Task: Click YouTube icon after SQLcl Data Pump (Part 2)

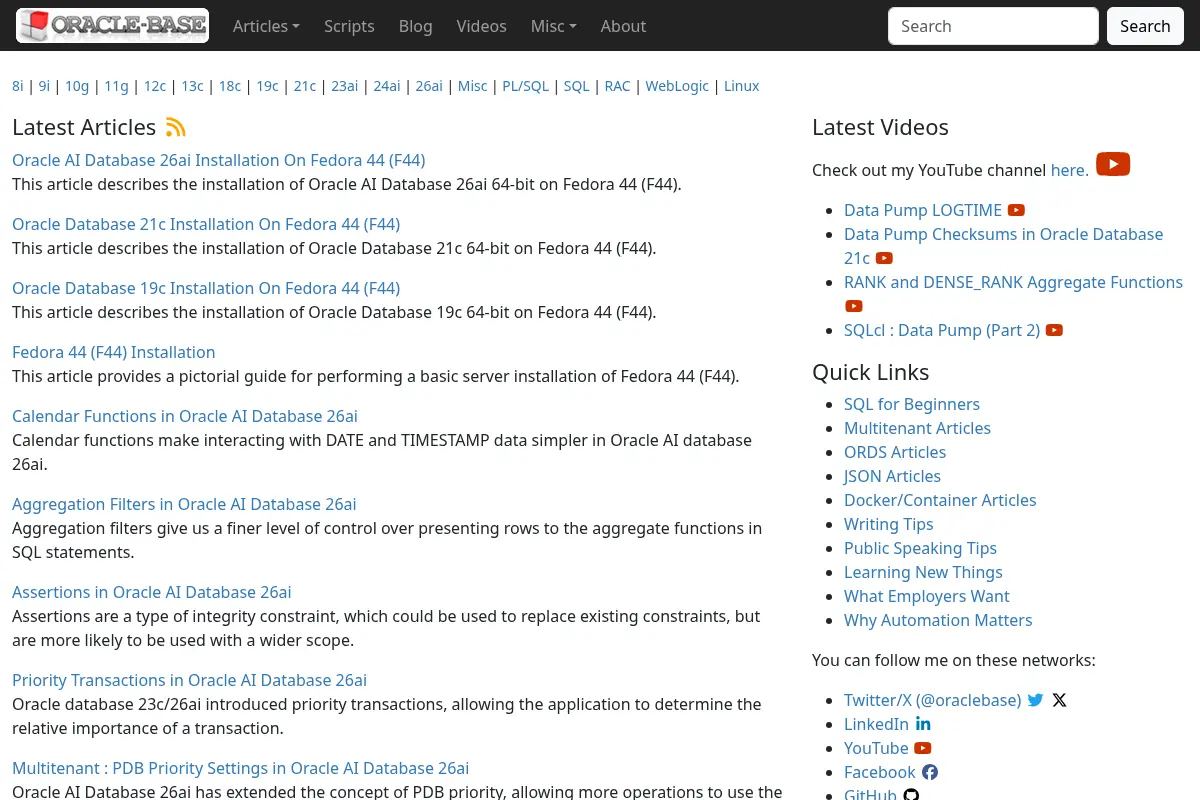Action: 1054,330
